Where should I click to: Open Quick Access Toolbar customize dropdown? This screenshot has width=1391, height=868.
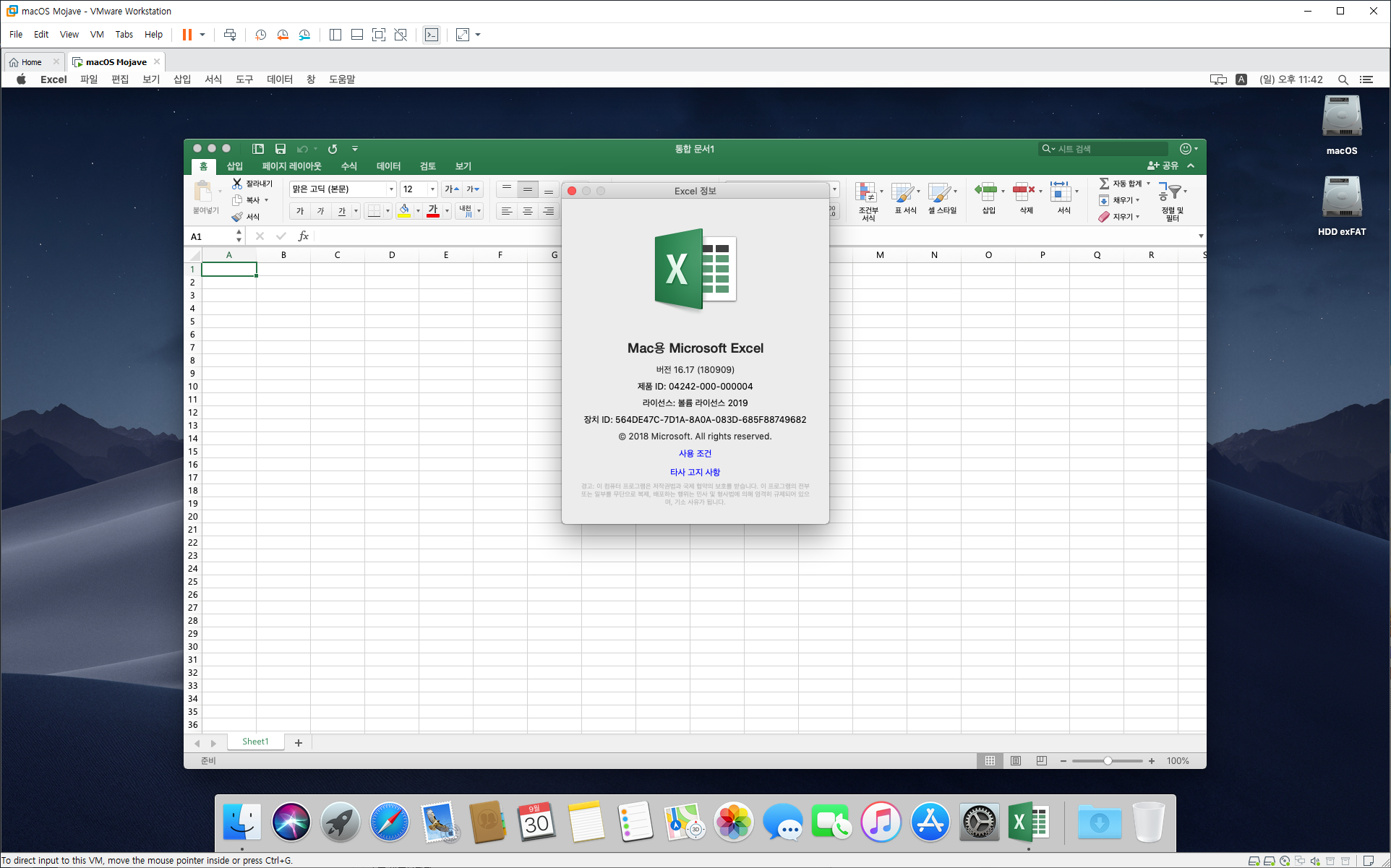[355, 149]
